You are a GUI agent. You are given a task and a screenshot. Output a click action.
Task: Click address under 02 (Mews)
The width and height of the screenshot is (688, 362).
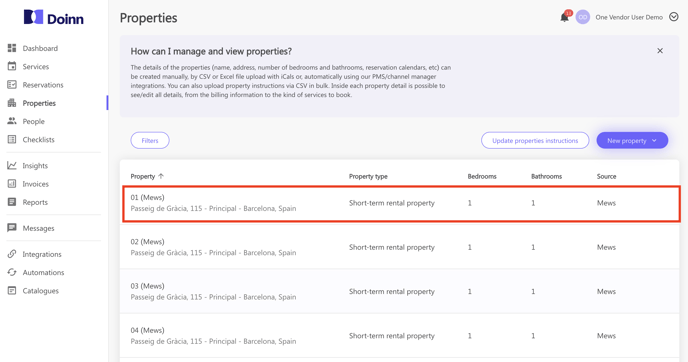[213, 253]
